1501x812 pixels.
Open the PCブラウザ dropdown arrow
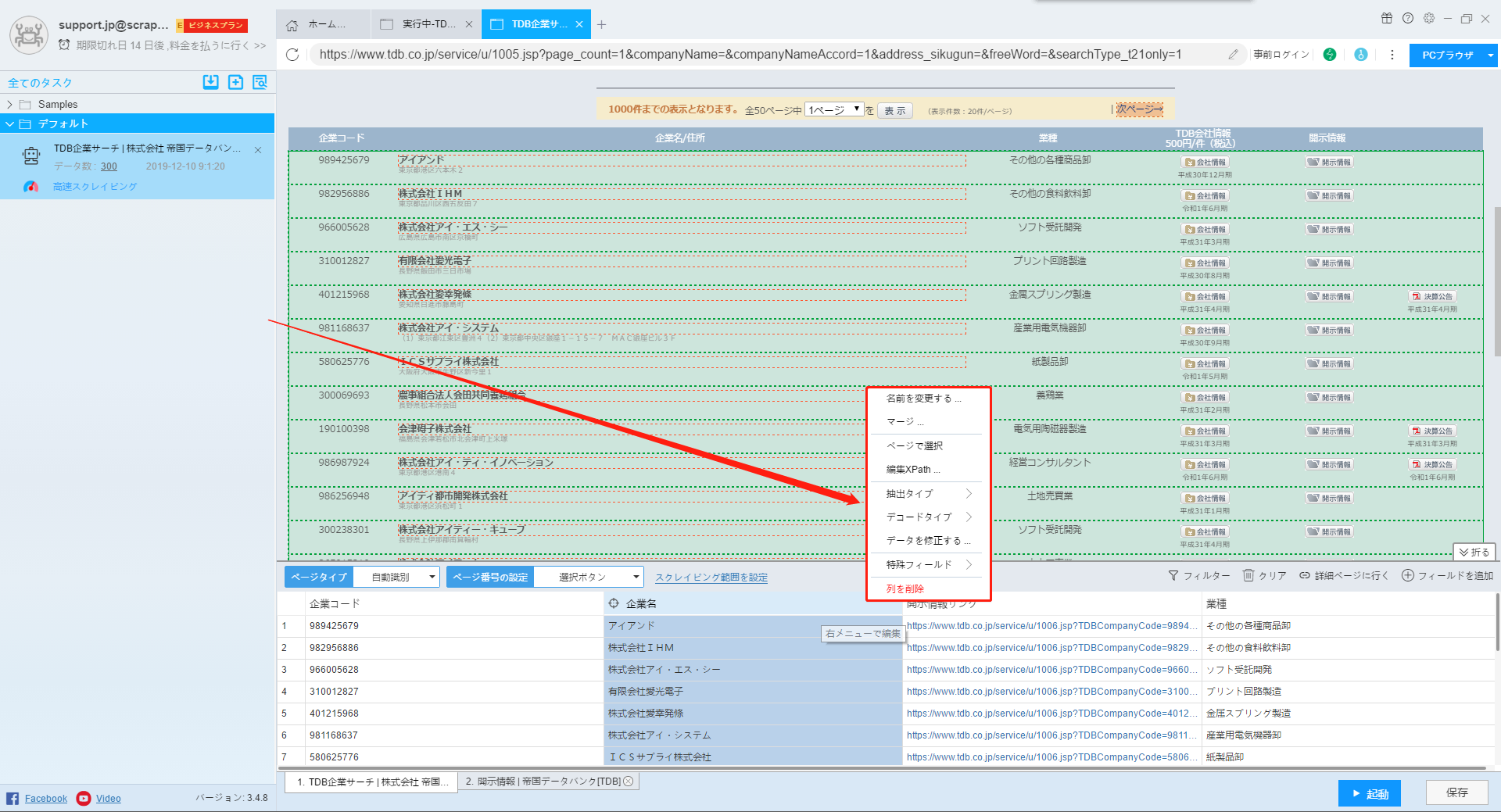pos(1490,55)
